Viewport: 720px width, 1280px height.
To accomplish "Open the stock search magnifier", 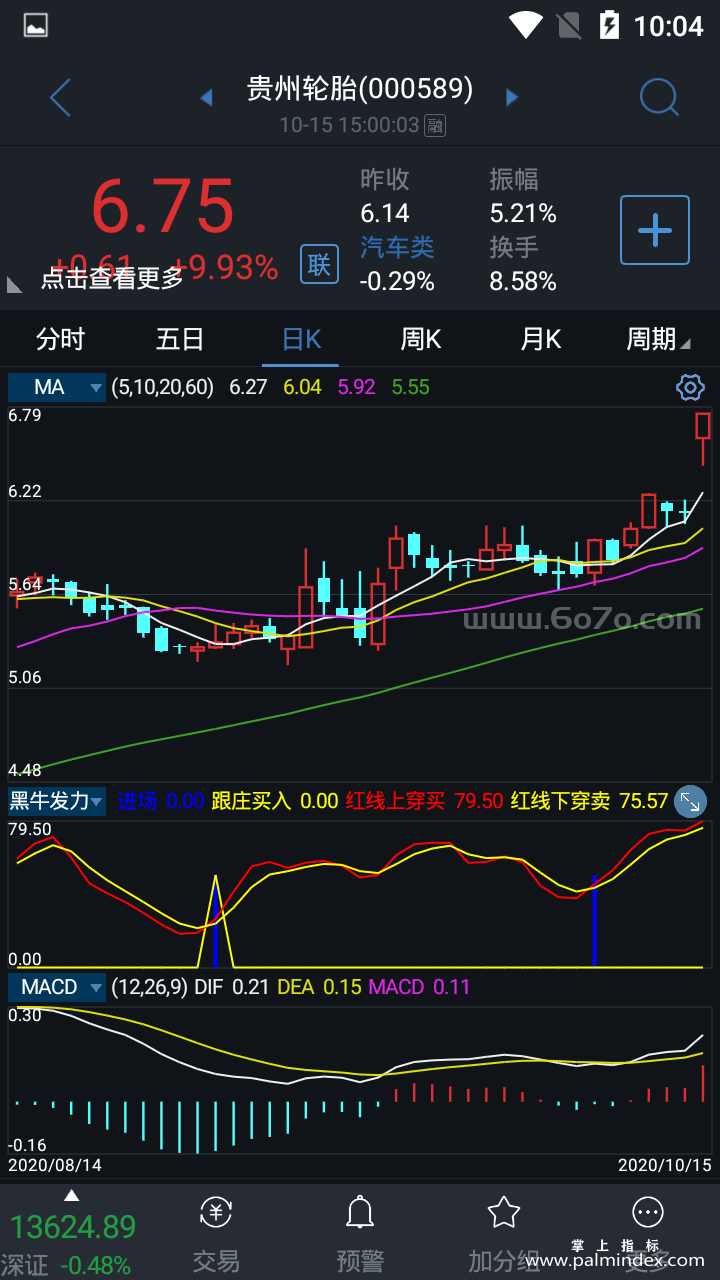I will point(659,97).
